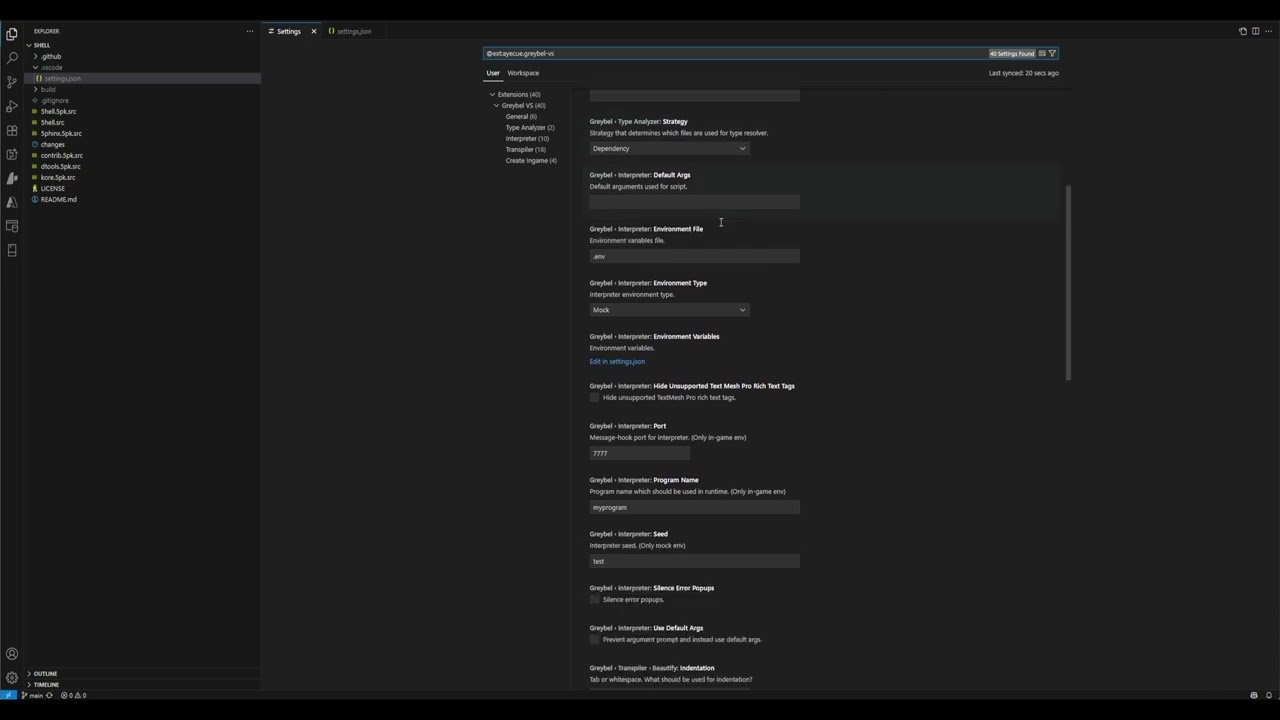Close the Settings tab
The width and height of the screenshot is (1280, 720).
[x=313, y=31]
